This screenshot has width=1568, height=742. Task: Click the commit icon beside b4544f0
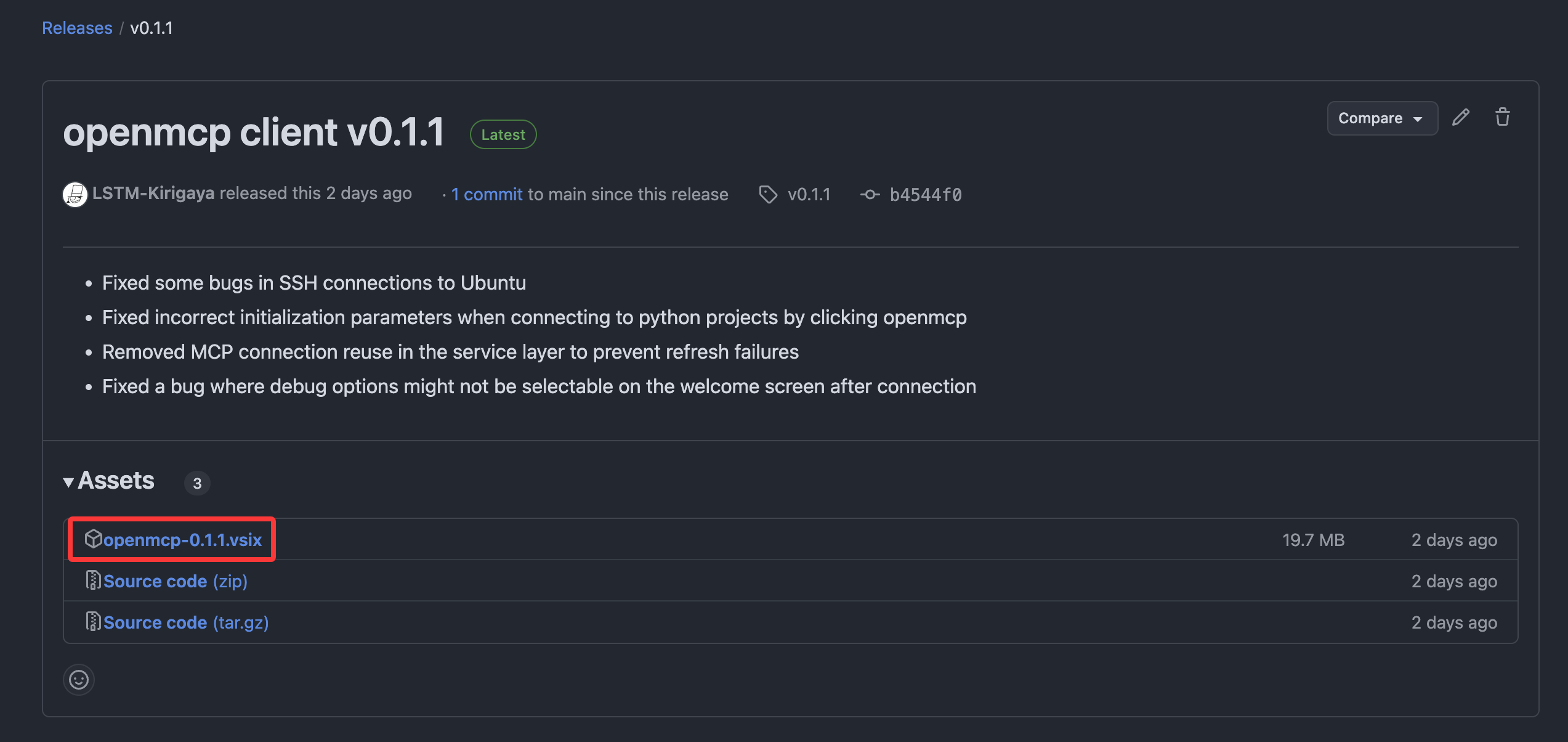tap(870, 195)
